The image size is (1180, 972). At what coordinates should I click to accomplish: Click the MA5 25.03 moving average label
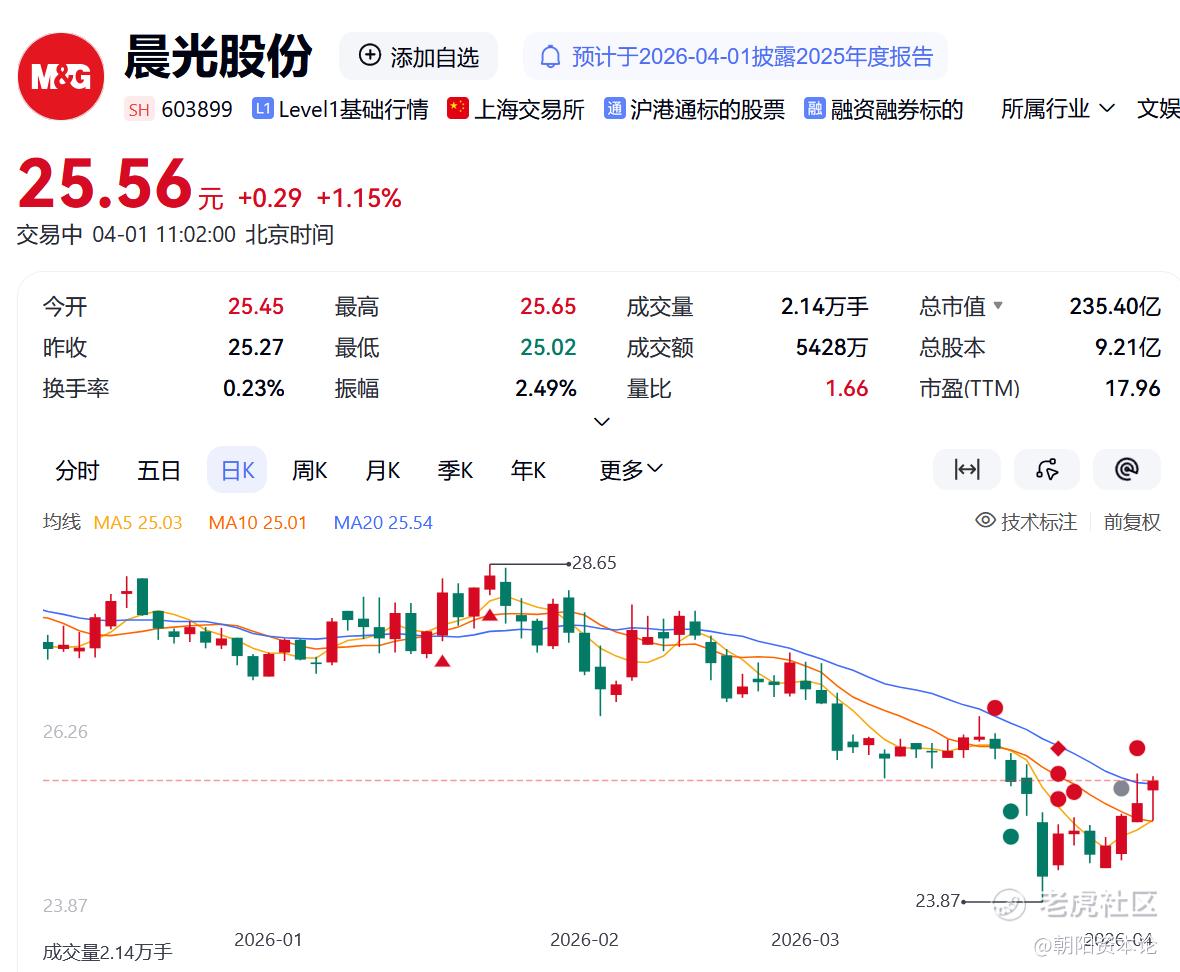click(x=138, y=523)
